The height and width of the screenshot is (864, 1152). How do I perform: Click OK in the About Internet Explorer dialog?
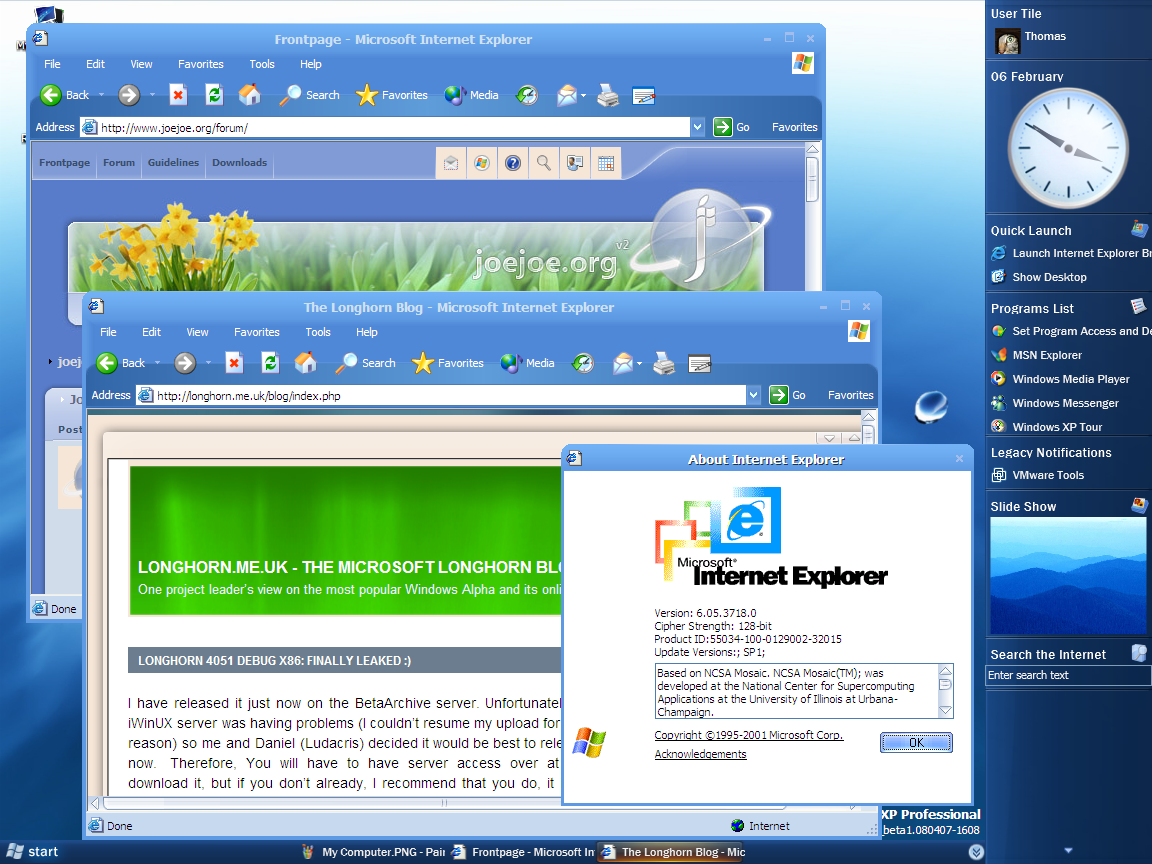click(916, 743)
